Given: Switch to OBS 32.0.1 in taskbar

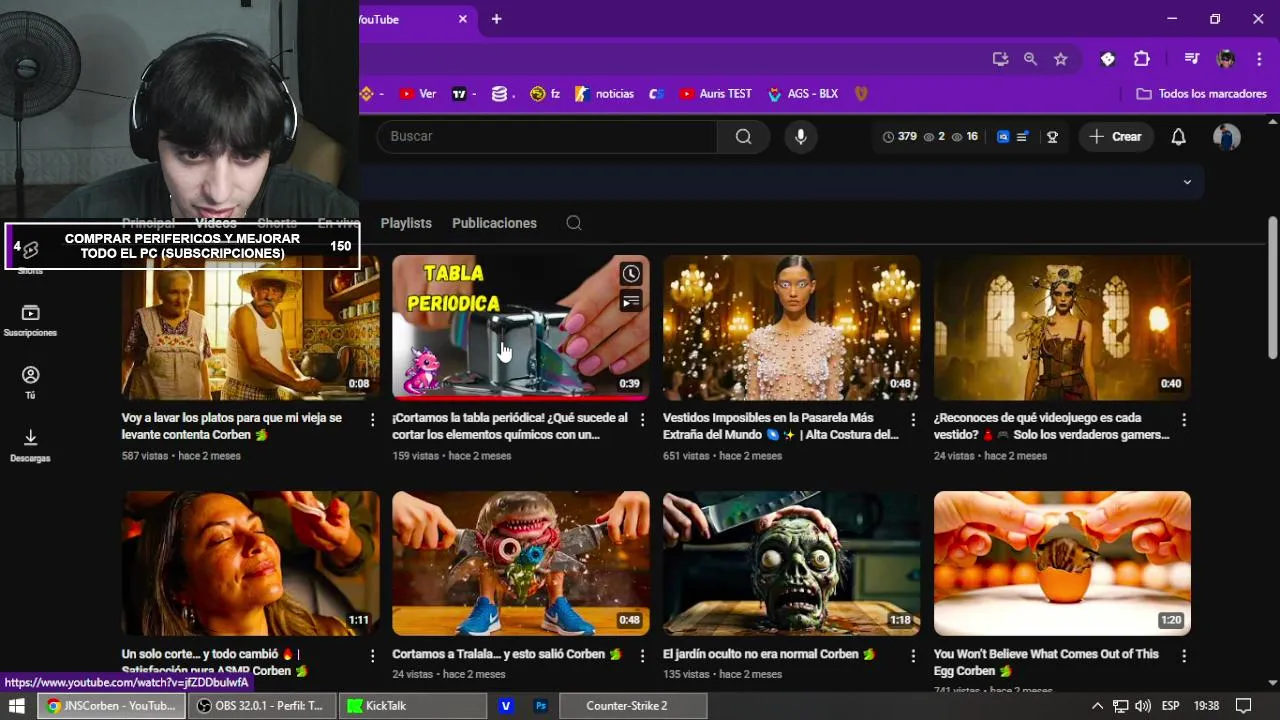Looking at the screenshot, I should pos(261,706).
